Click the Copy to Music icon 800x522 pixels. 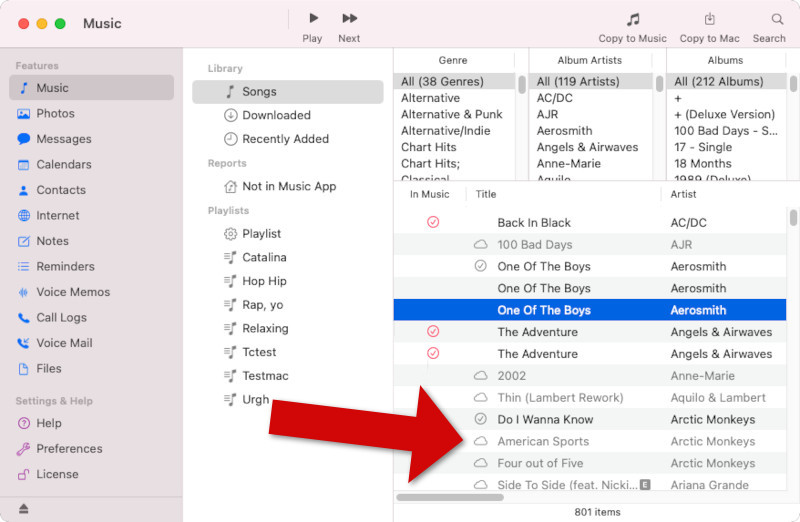tap(633, 20)
